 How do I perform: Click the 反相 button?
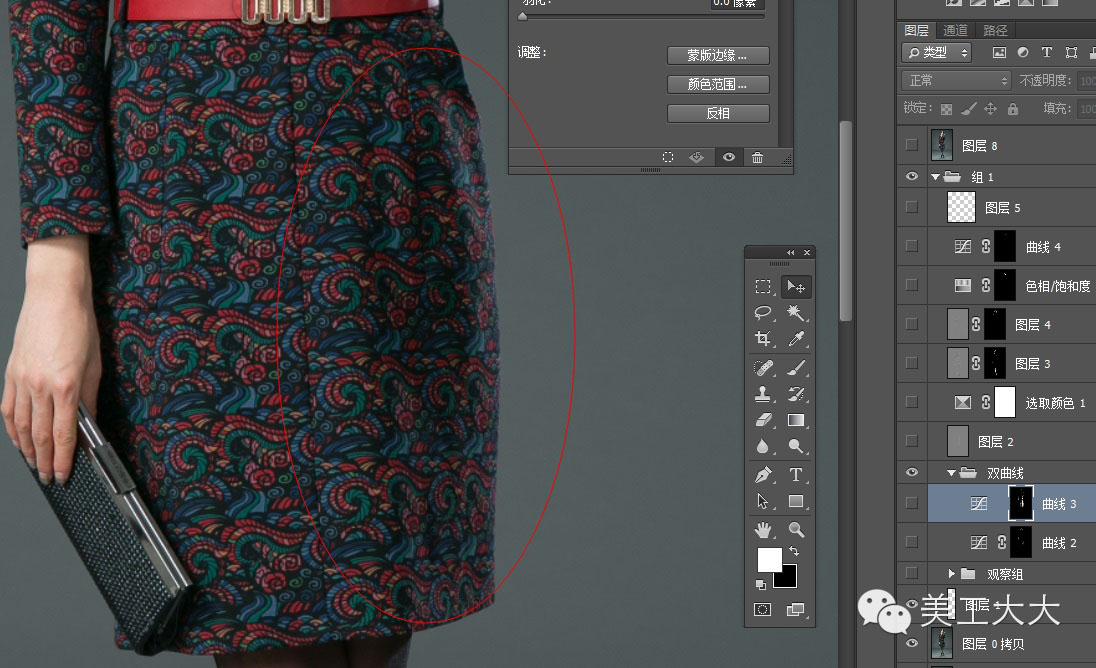coord(718,113)
